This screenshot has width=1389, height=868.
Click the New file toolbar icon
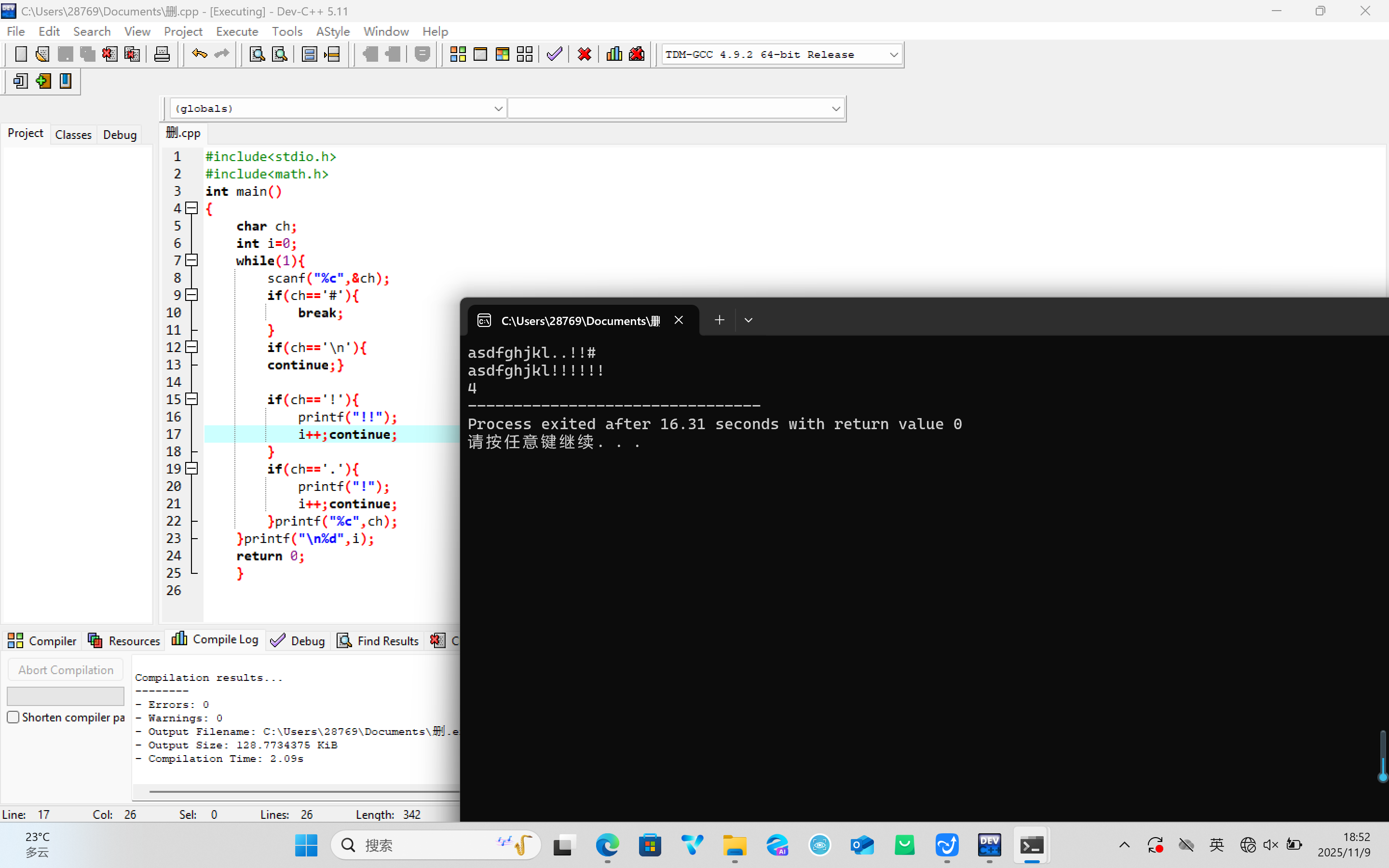21,54
